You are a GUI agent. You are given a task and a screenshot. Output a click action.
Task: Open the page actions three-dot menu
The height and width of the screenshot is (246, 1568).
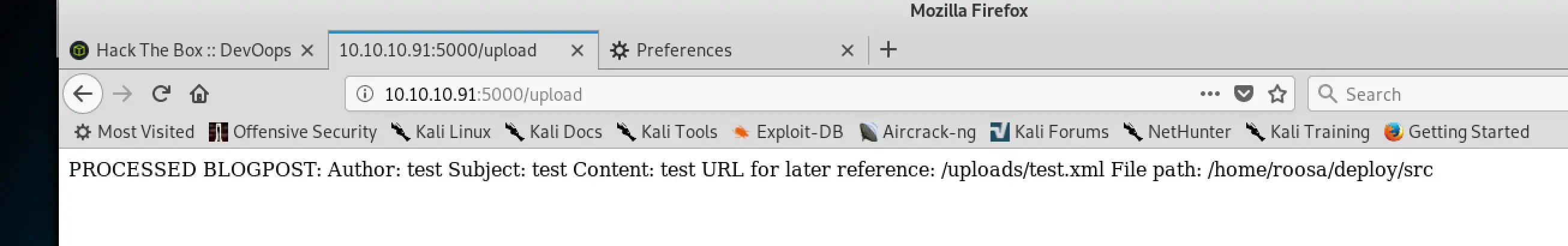tap(1210, 94)
